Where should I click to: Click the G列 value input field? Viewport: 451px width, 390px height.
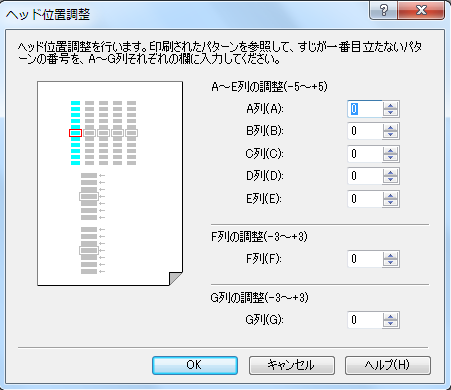coord(365,320)
